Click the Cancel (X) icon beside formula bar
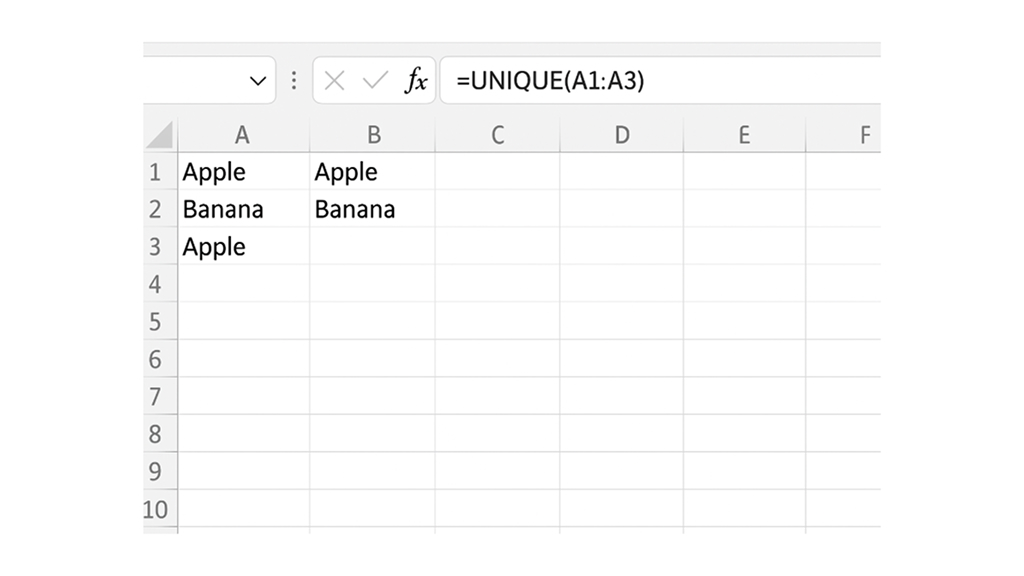This screenshot has width=1024, height=576. (x=333, y=80)
